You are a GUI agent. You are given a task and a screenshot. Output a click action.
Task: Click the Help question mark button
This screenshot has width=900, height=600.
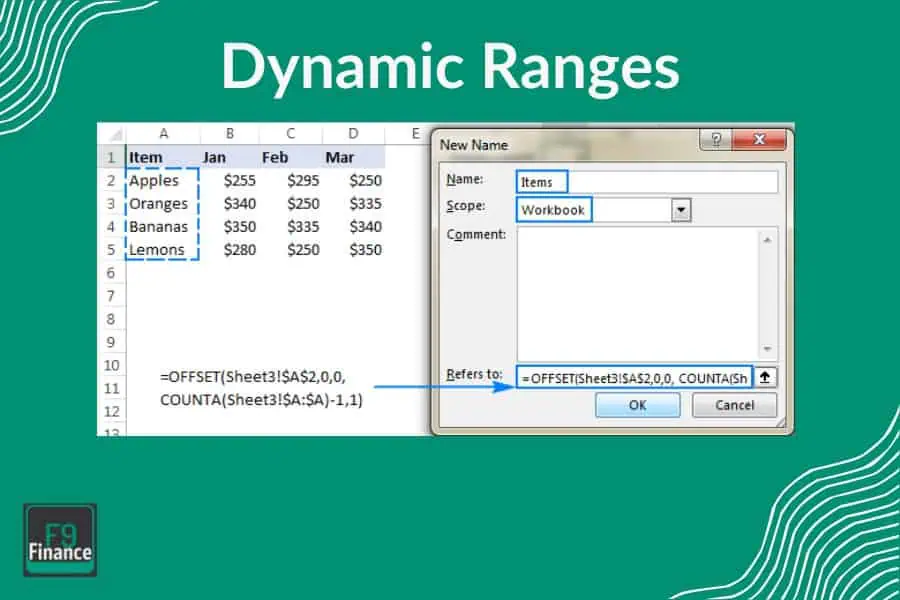coord(715,141)
